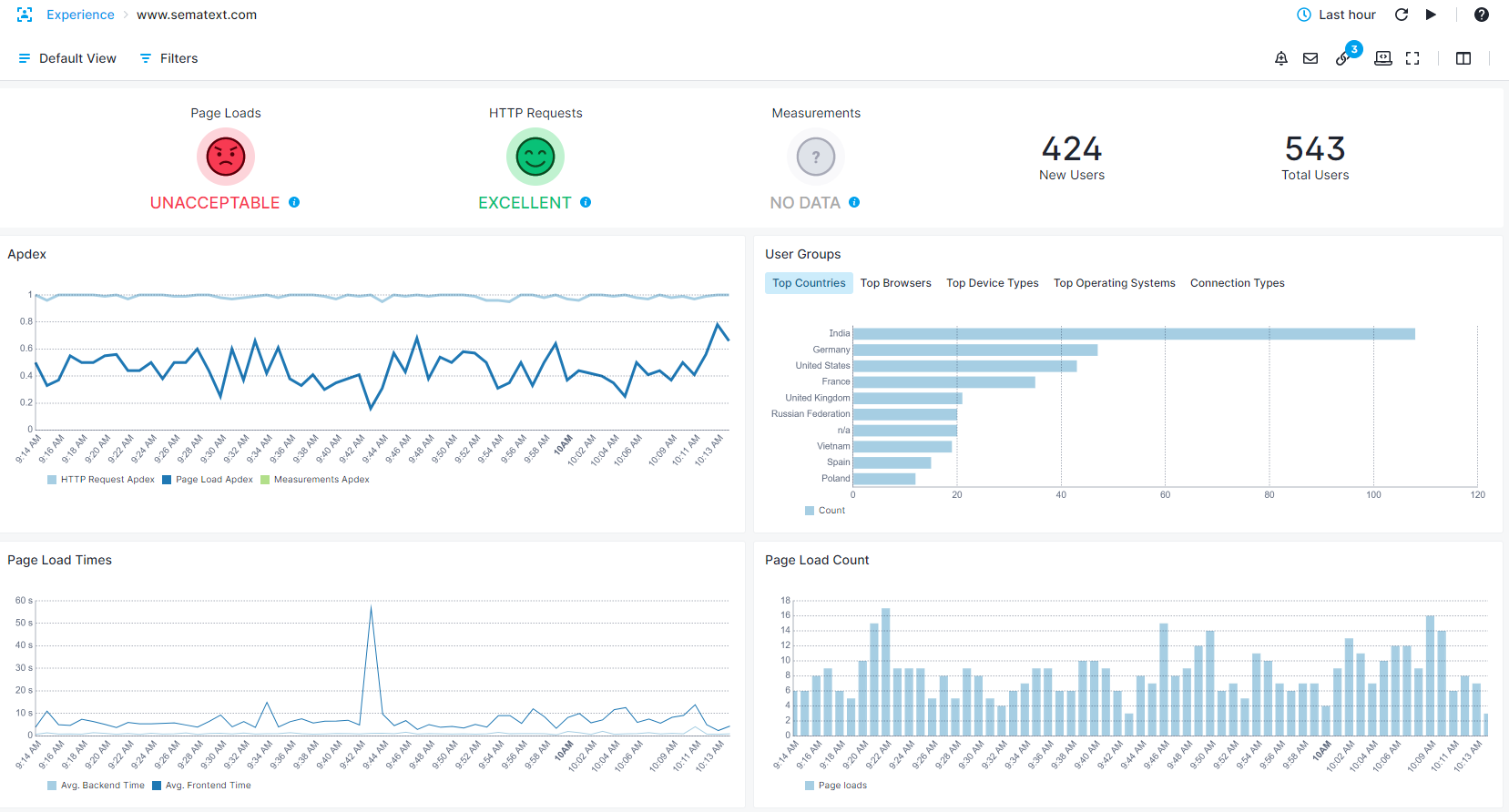Toggle HTTP Request Apdex legend series

pos(101,480)
